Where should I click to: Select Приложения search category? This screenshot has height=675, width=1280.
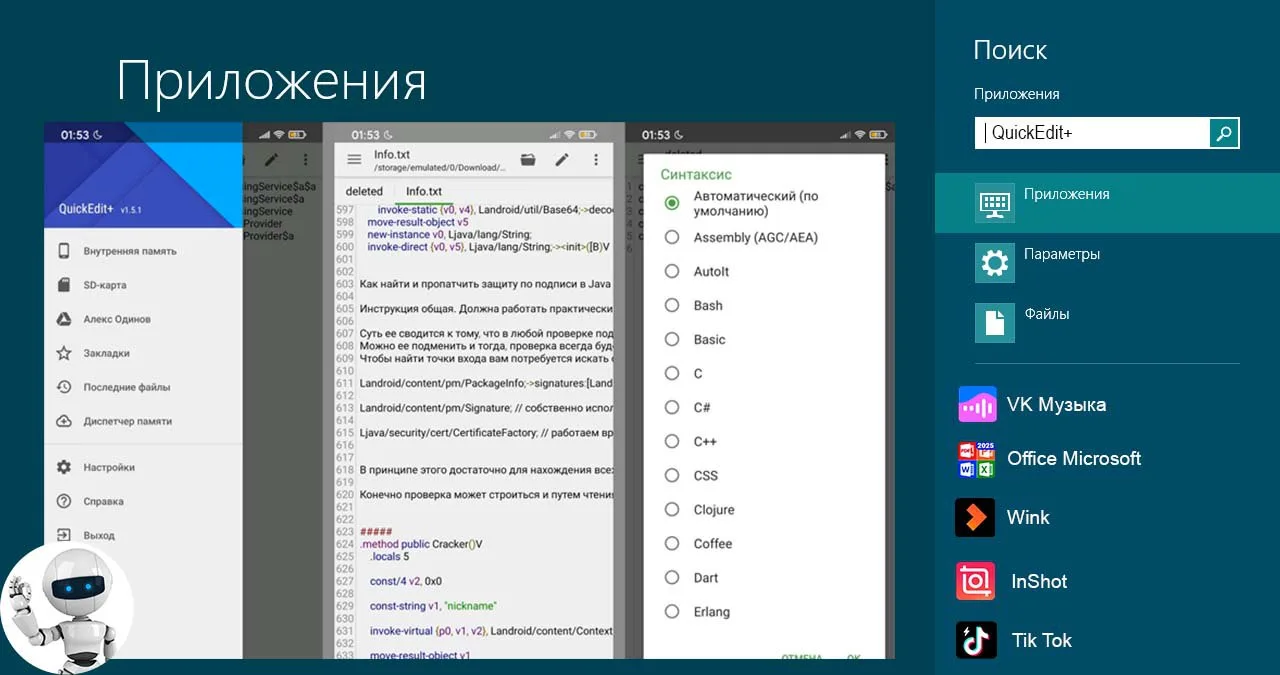tap(1107, 203)
